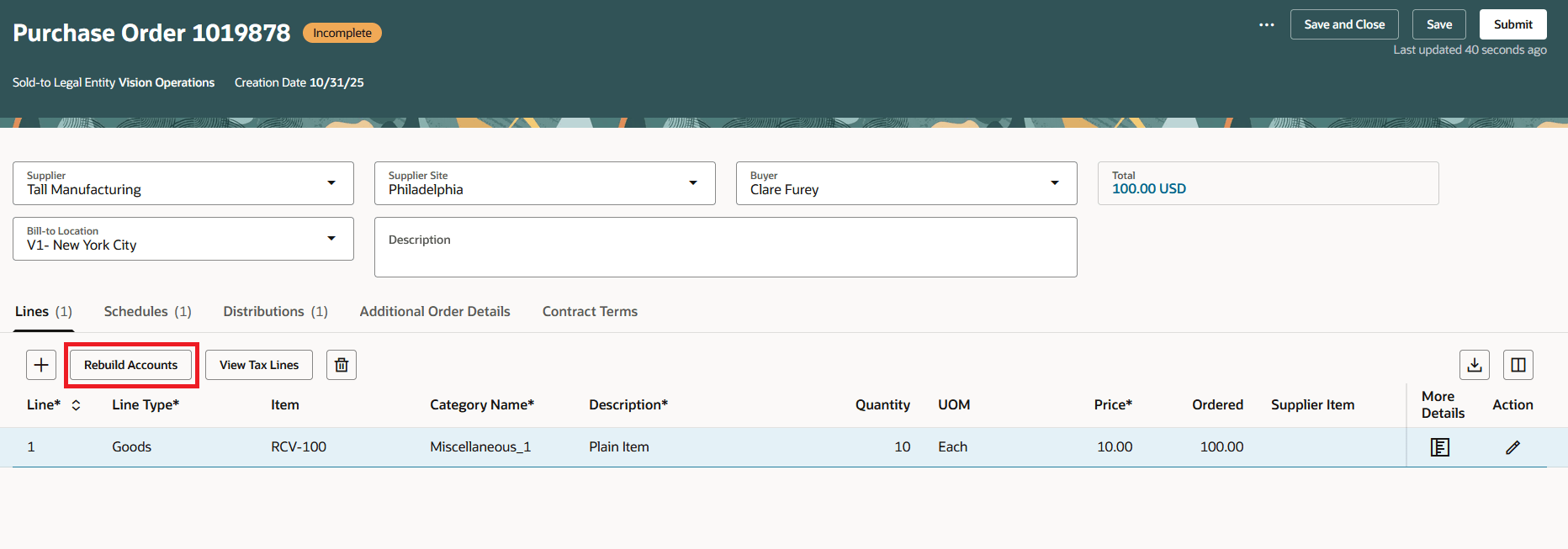
Task: Select the quantity cell 10
Action: 902,447
